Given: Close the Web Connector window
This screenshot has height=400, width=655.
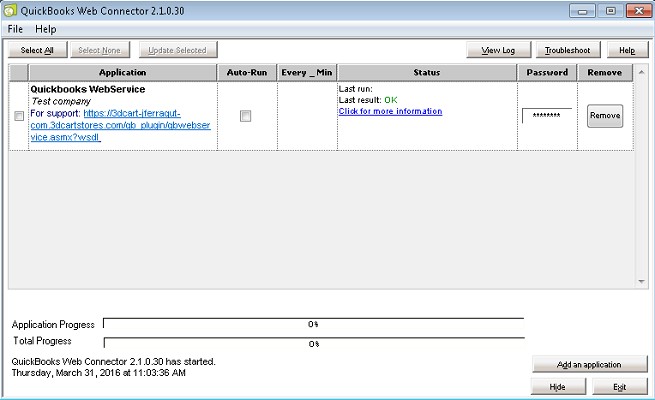Looking at the screenshot, I should (x=639, y=11).
